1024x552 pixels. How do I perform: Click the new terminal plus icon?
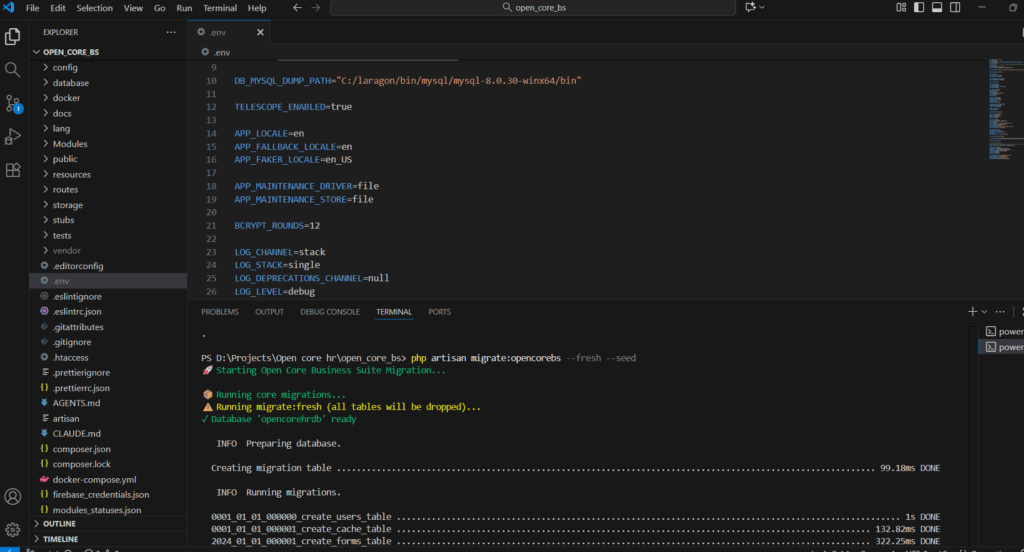tap(972, 312)
